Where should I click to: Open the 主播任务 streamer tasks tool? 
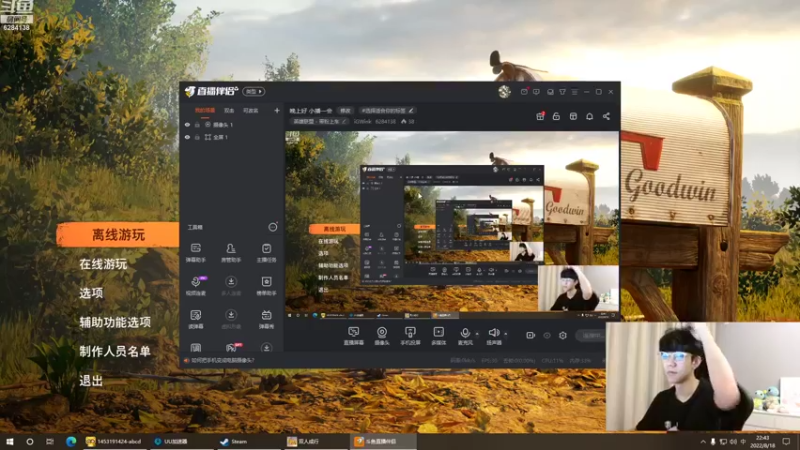pyautogui.click(x=266, y=253)
